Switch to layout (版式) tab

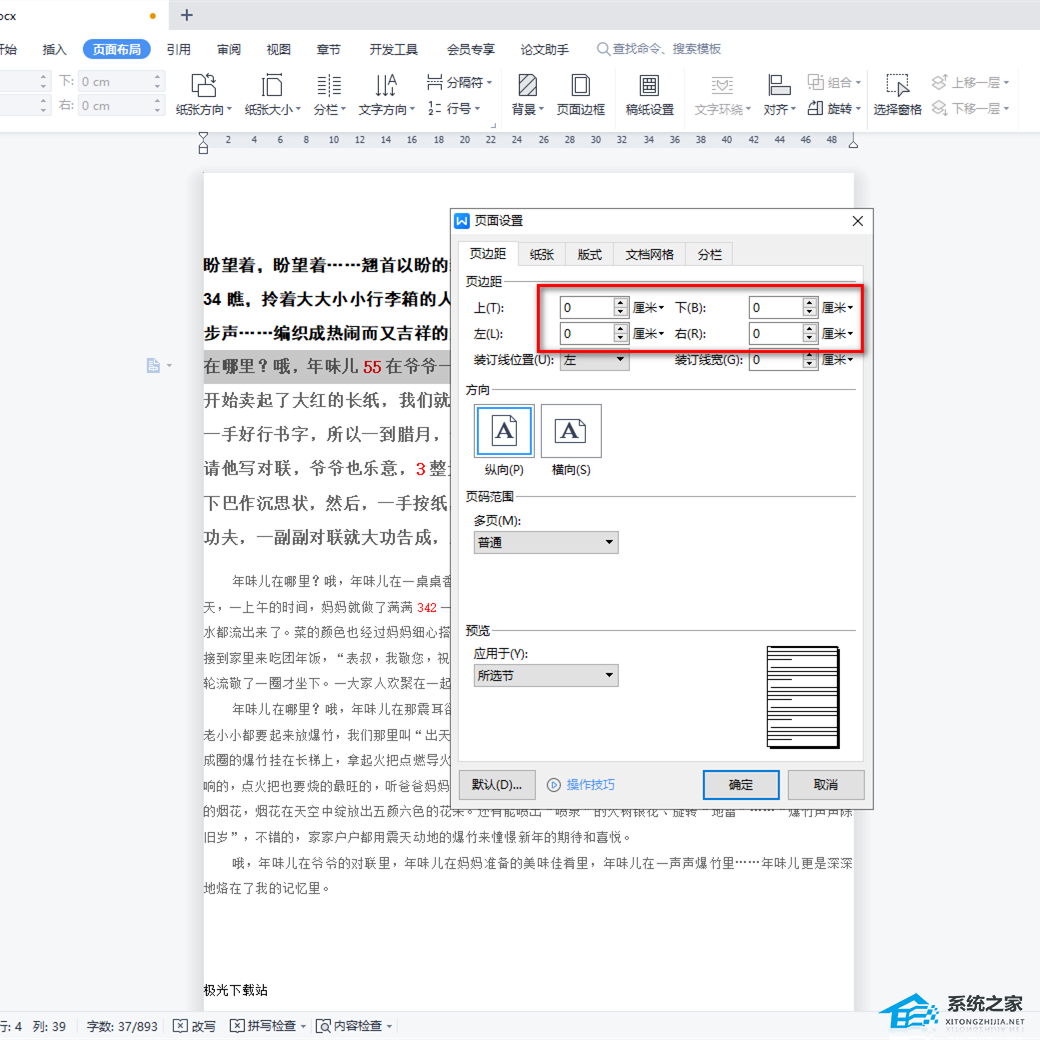click(589, 255)
